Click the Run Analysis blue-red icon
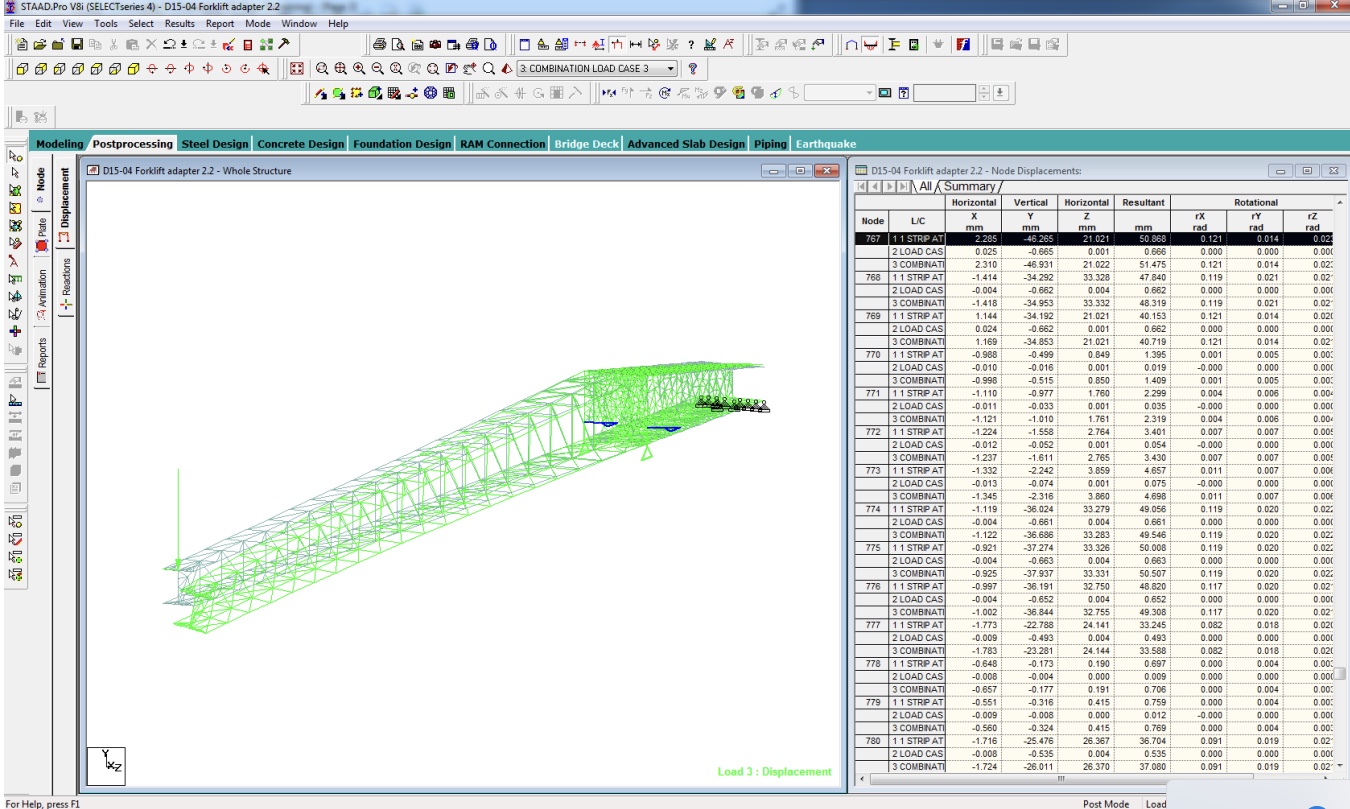 963,44
